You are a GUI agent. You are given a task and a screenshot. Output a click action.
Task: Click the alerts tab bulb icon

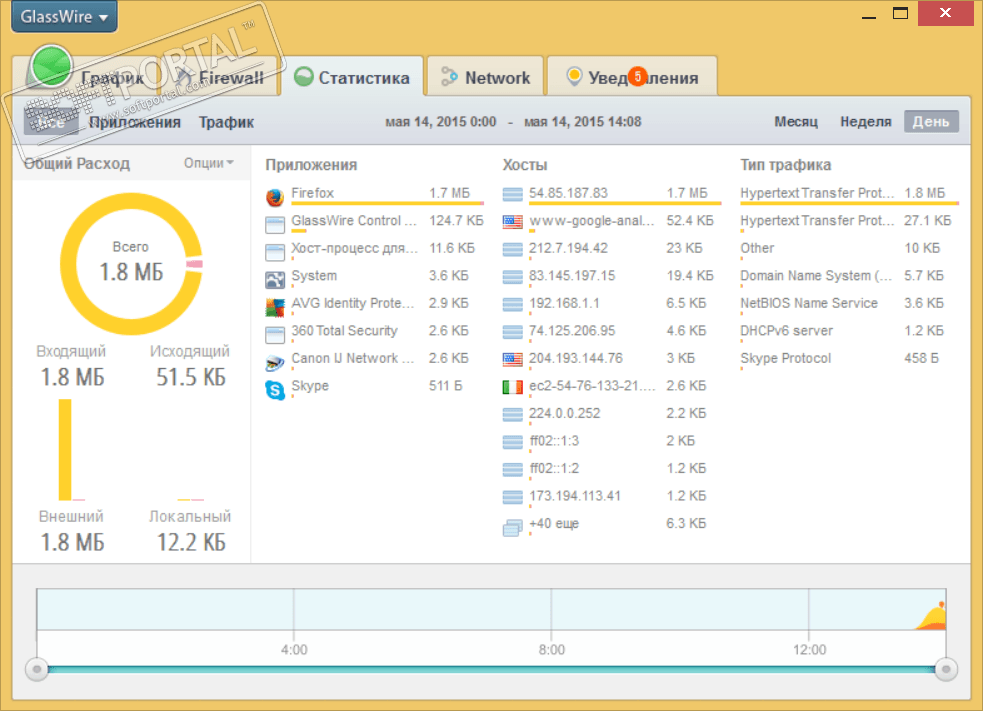tap(574, 76)
